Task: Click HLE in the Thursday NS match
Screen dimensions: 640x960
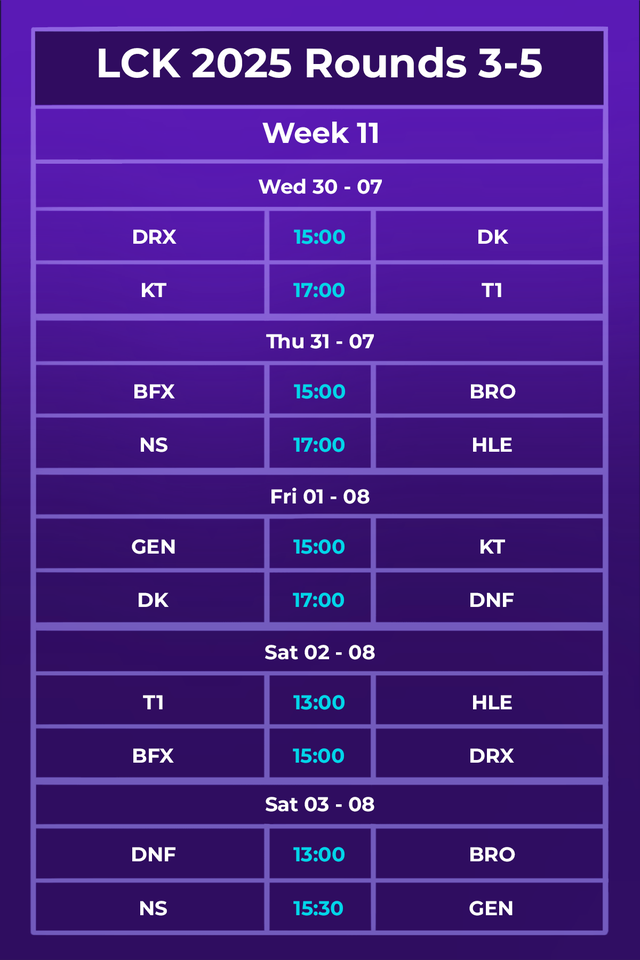Action: point(491,445)
